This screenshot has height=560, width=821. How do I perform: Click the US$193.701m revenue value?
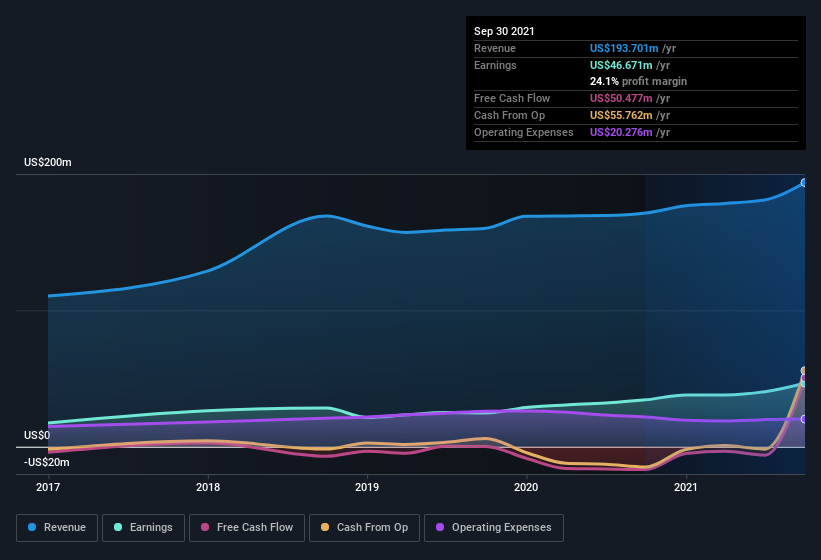624,48
